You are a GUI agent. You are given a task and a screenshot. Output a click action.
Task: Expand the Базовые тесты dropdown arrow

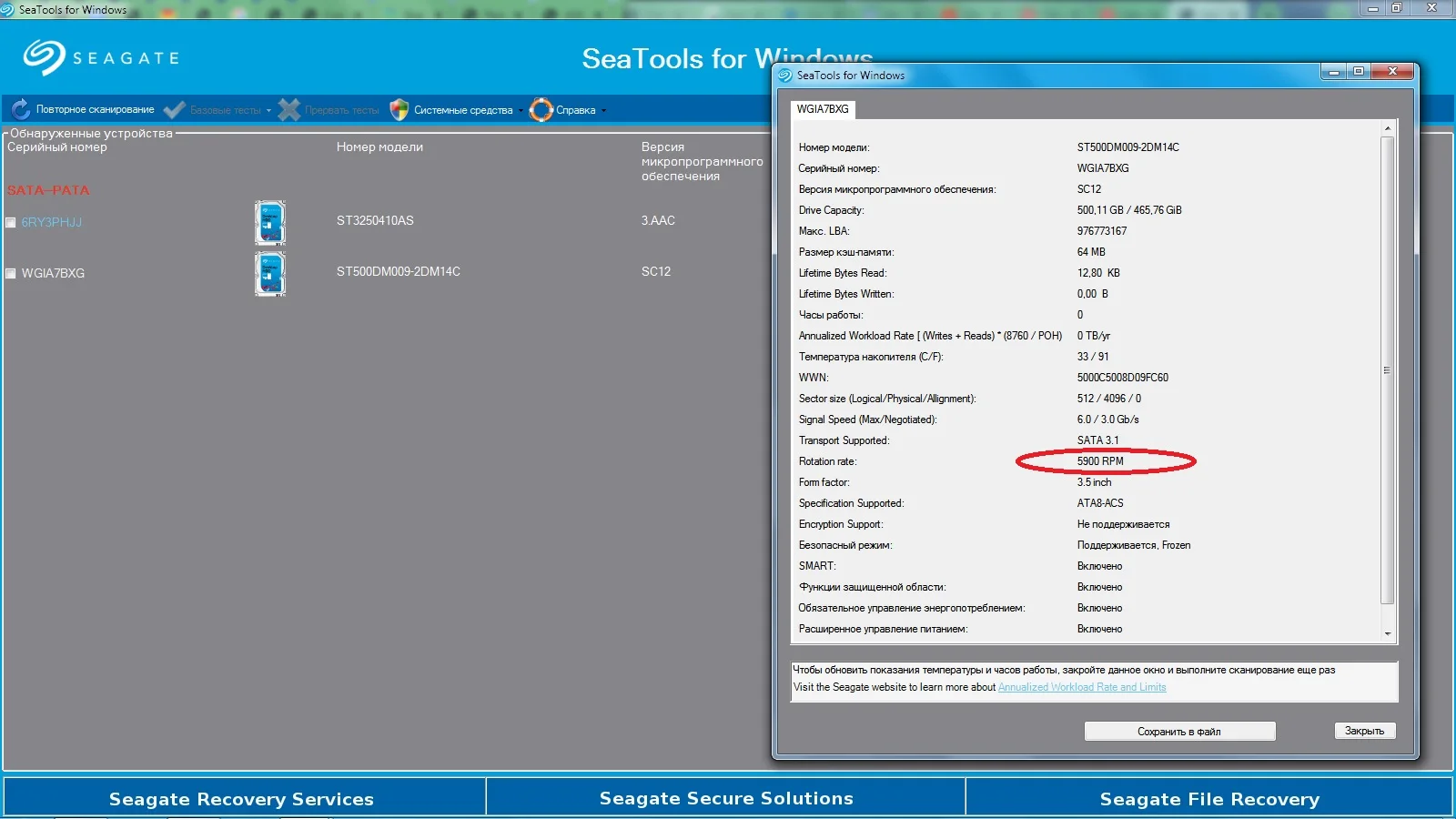[x=268, y=111]
